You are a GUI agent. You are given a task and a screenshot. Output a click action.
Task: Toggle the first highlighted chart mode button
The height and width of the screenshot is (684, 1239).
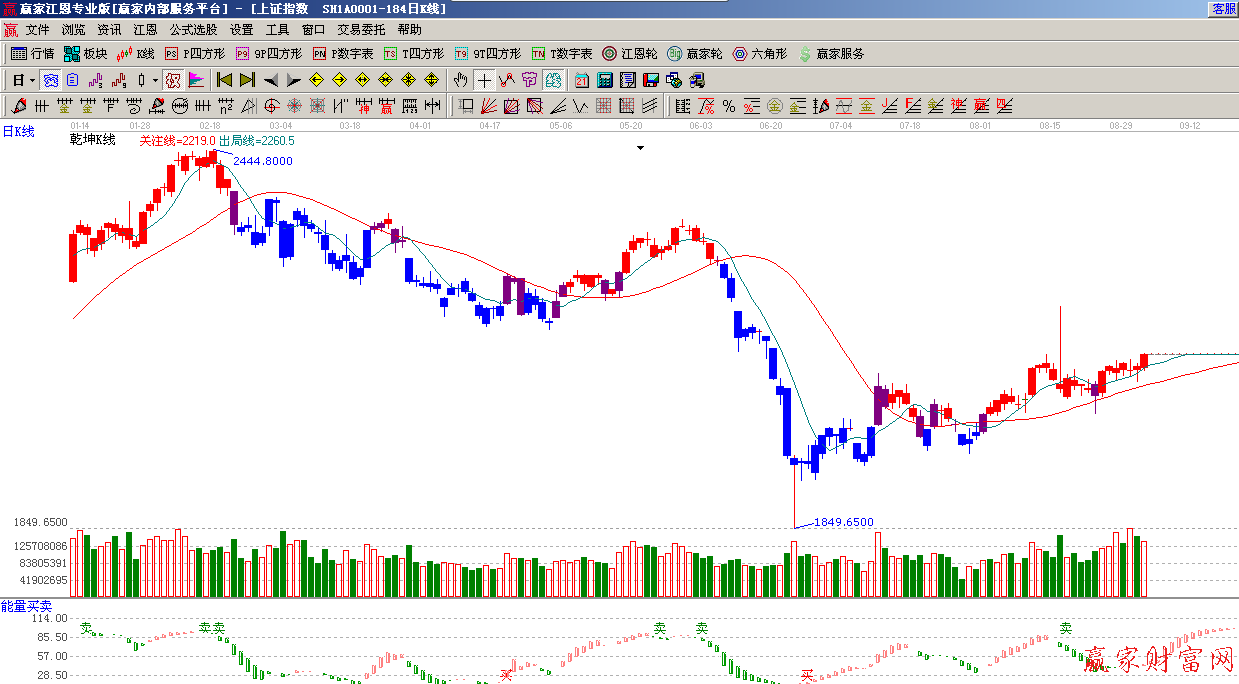(50, 80)
